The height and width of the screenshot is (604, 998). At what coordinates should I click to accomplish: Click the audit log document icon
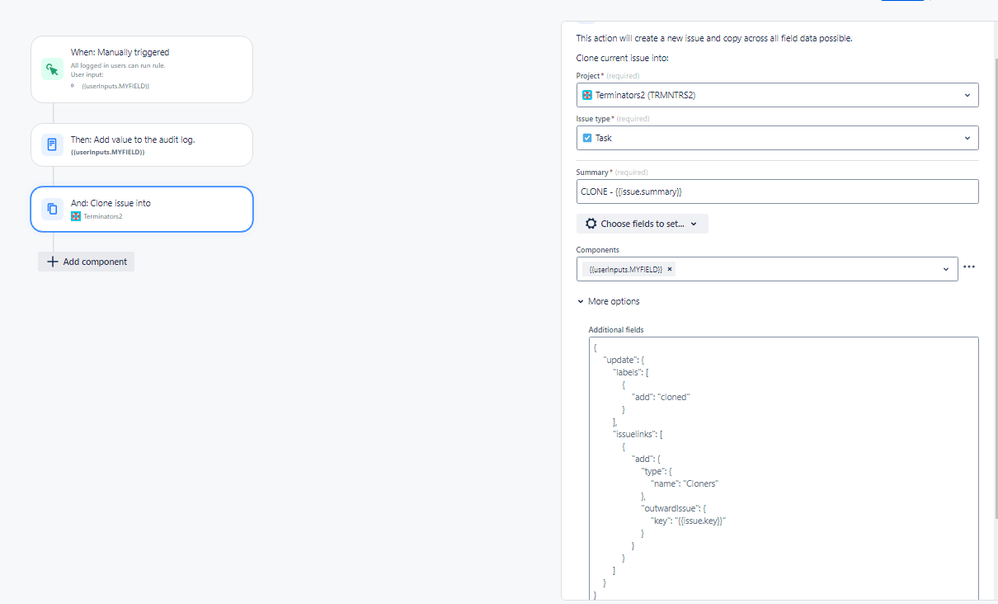pyautogui.click(x=52, y=144)
